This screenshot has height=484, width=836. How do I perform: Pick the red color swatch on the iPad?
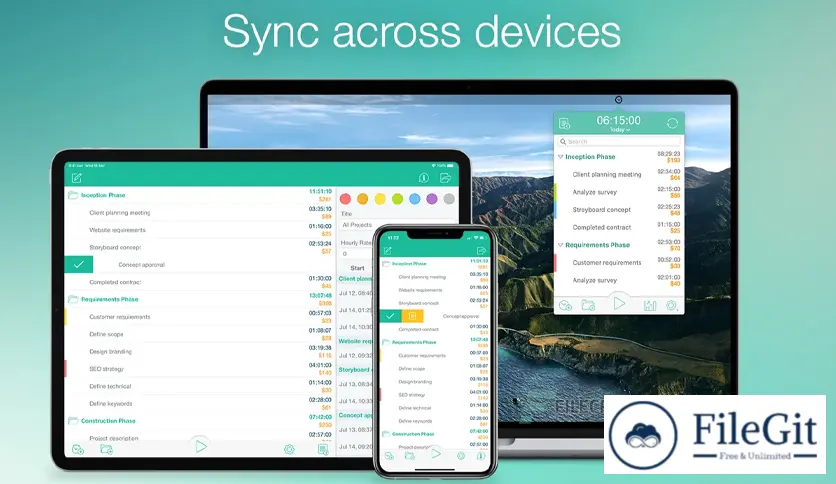346,199
